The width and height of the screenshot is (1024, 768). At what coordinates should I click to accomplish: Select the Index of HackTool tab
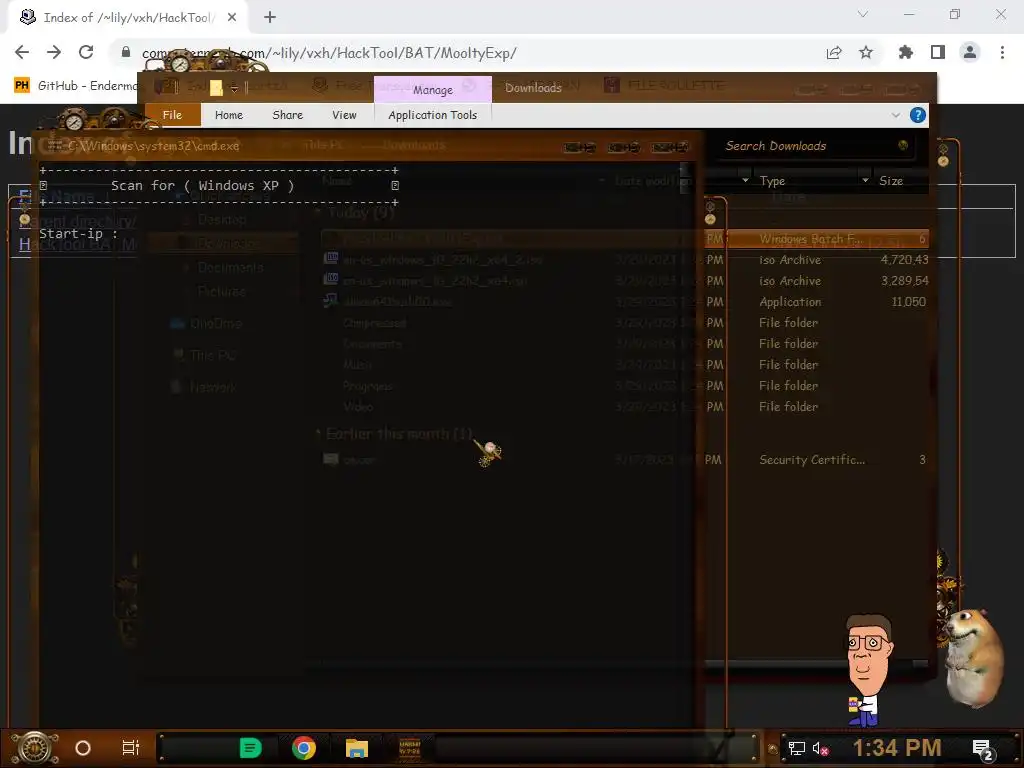(x=127, y=18)
